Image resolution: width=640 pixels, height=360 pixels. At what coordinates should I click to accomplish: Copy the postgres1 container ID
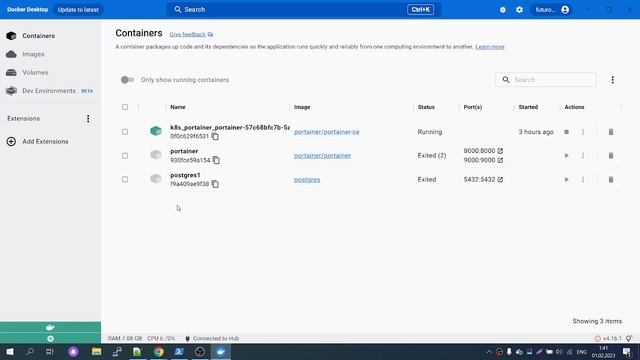point(215,184)
